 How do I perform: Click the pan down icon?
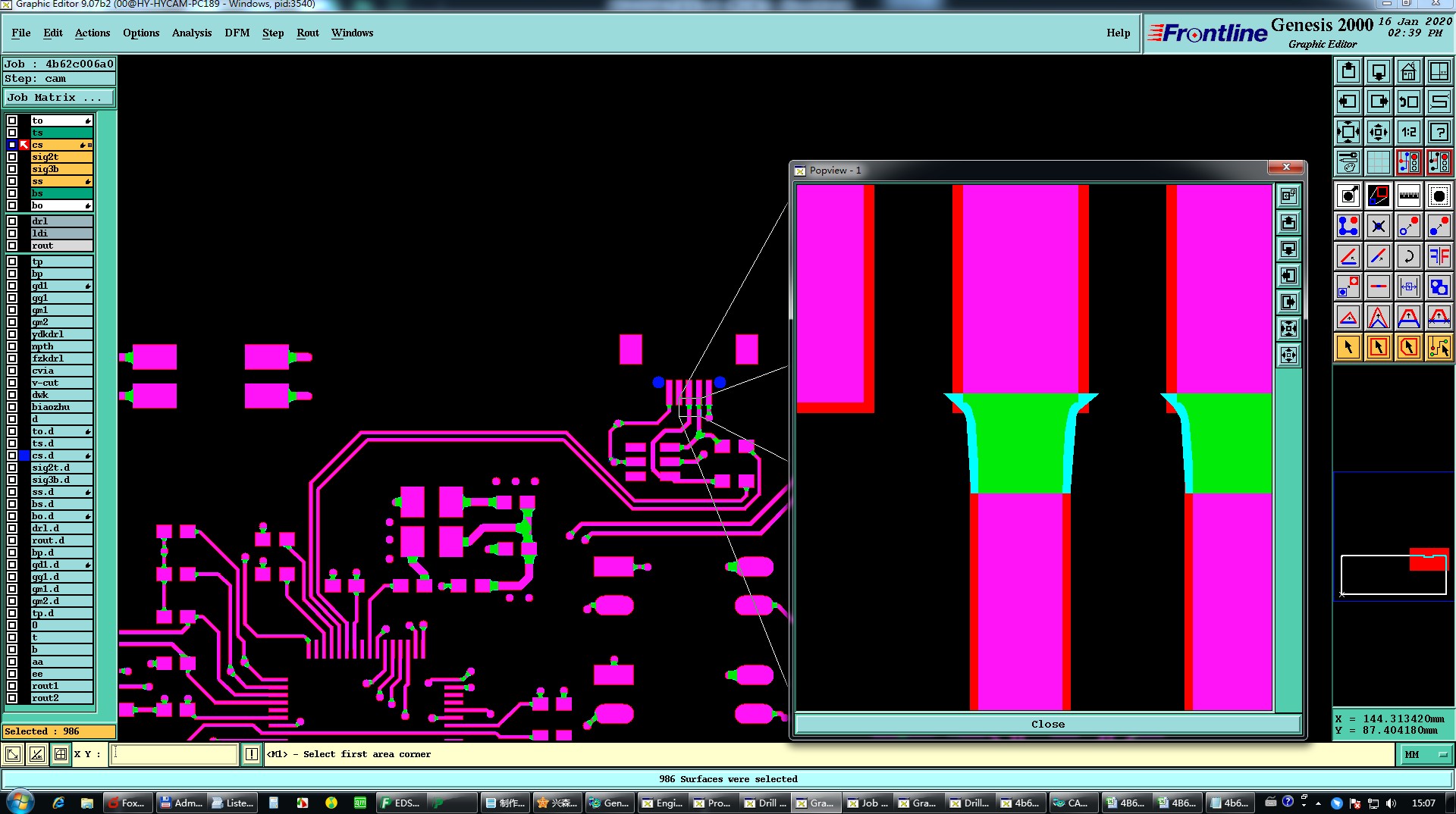click(x=1378, y=71)
